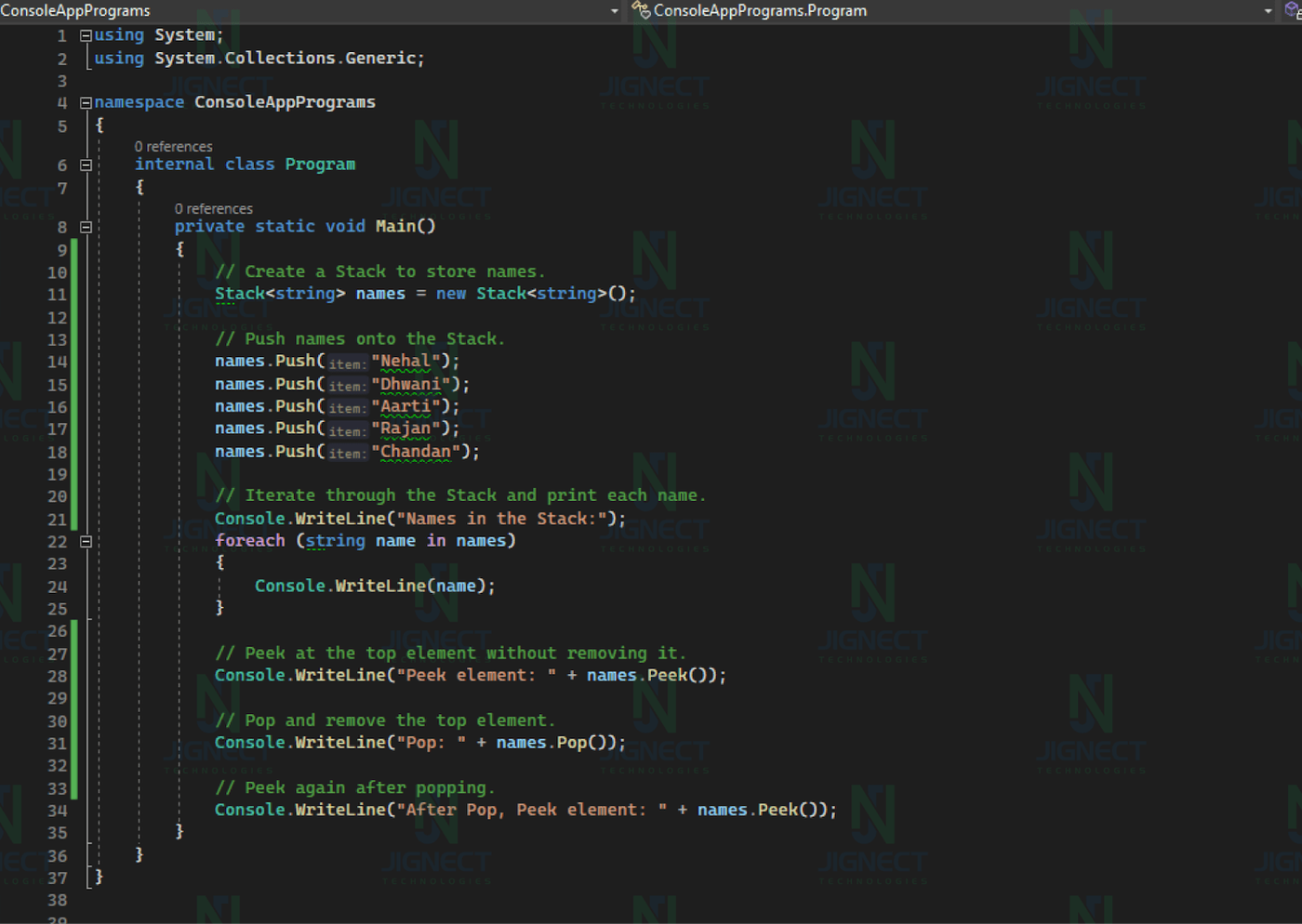
Task: Click the comment "Push names onto the Stack."
Action: [x=360, y=339]
